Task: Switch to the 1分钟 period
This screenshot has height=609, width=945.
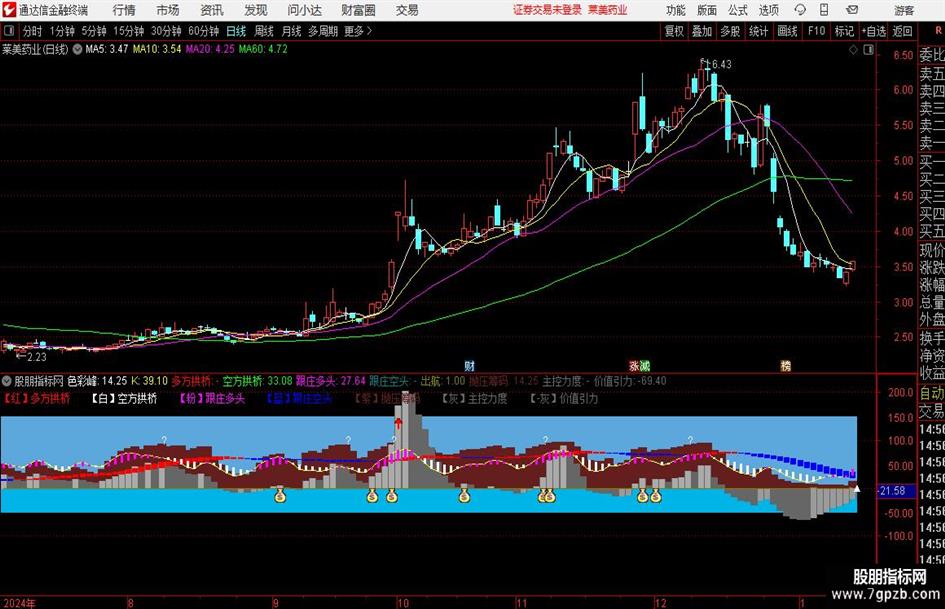Action: 62,31
